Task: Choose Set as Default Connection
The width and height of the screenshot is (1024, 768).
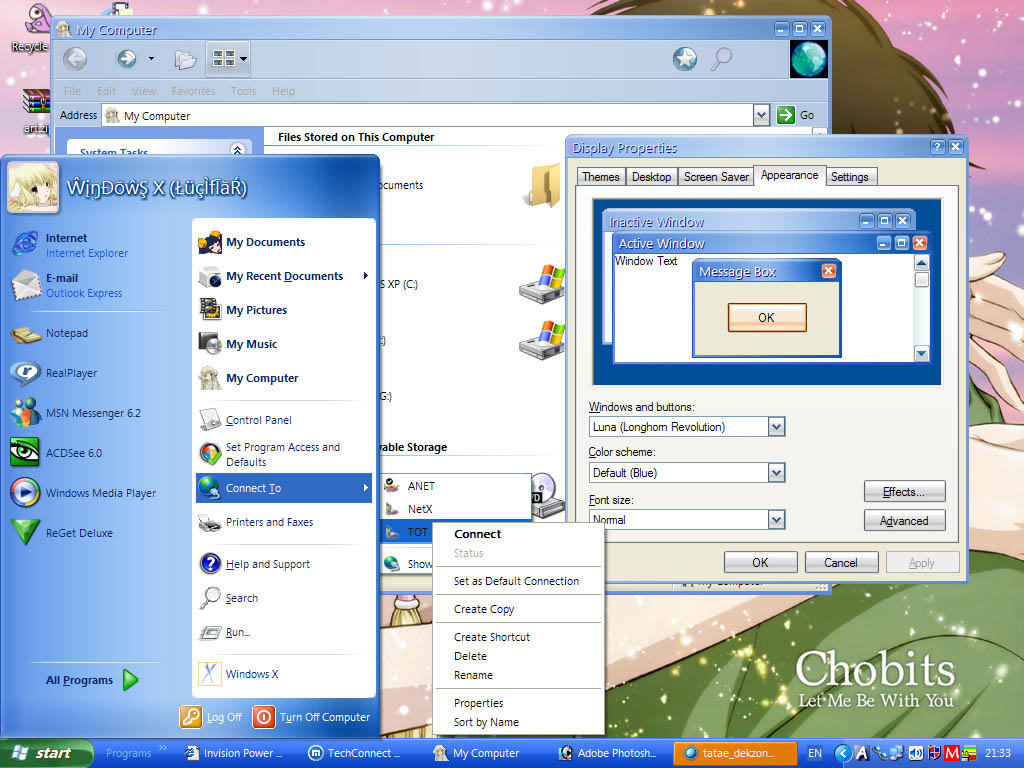Action: point(516,581)
